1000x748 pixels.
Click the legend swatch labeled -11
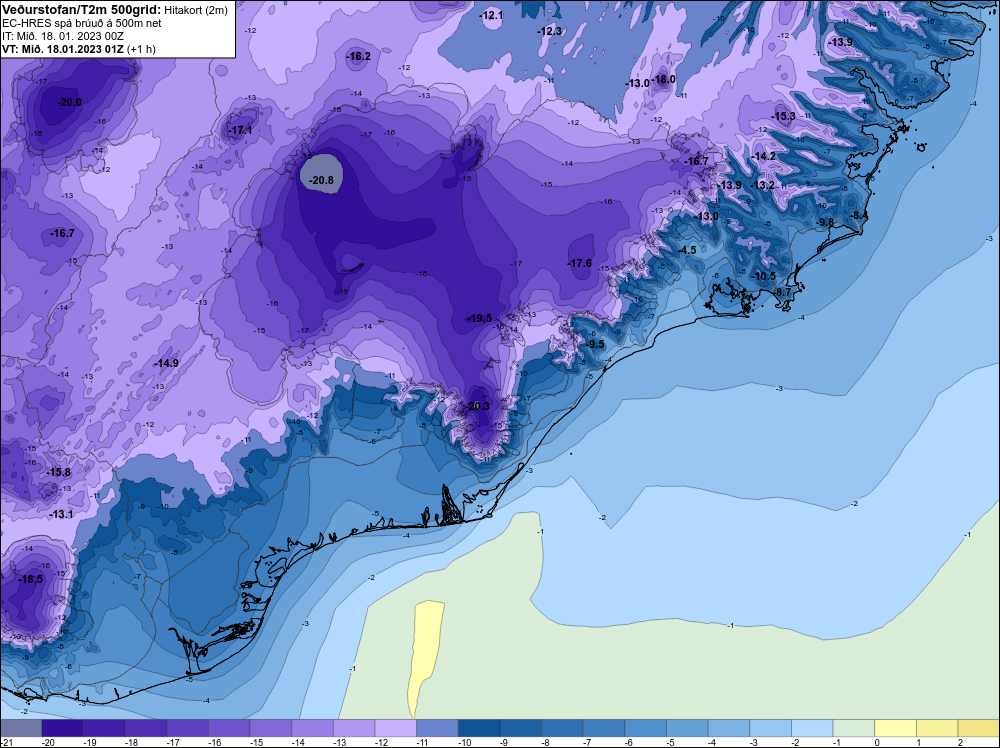coord(438,728)
